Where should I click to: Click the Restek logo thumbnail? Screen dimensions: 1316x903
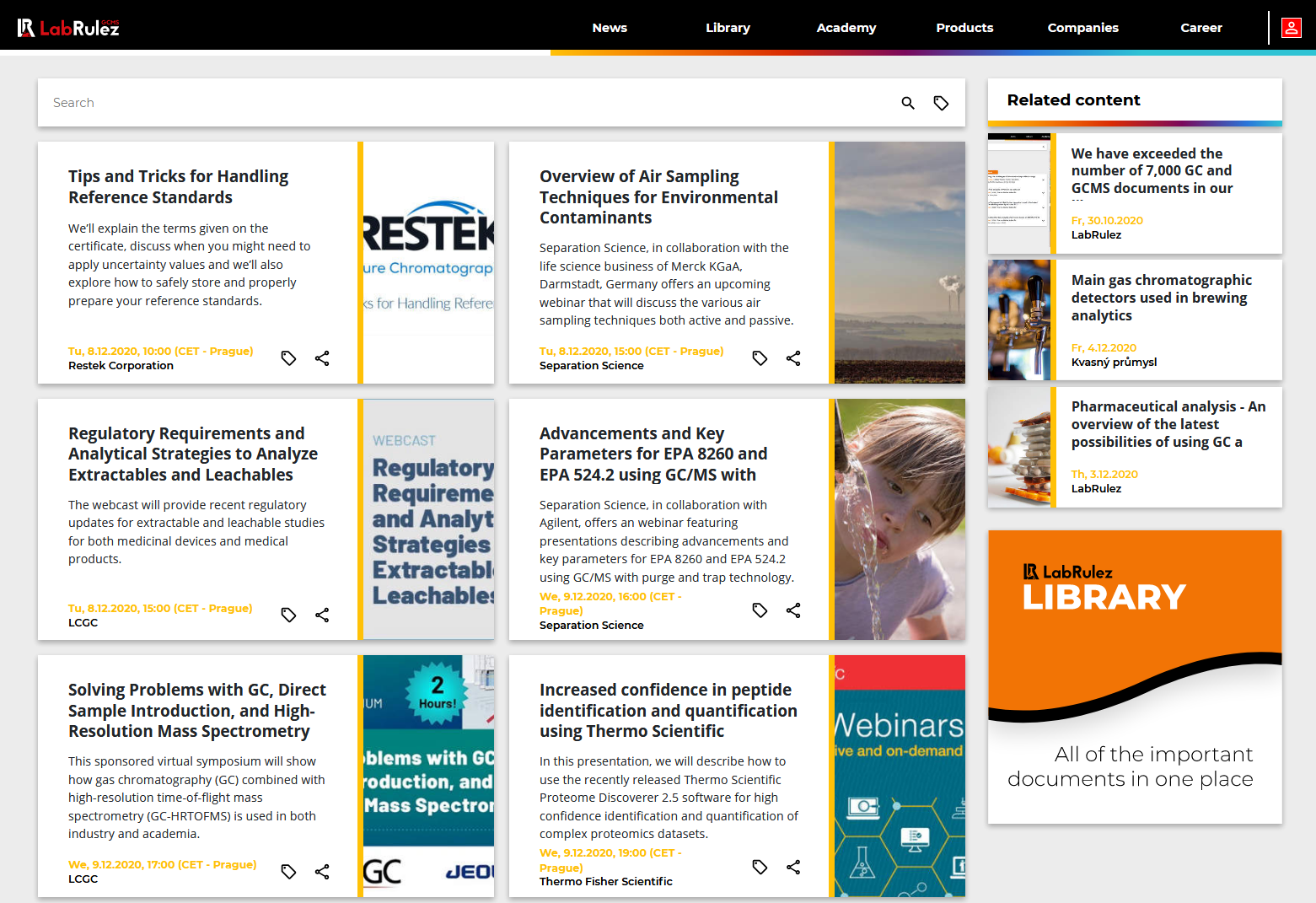(428, 262)
